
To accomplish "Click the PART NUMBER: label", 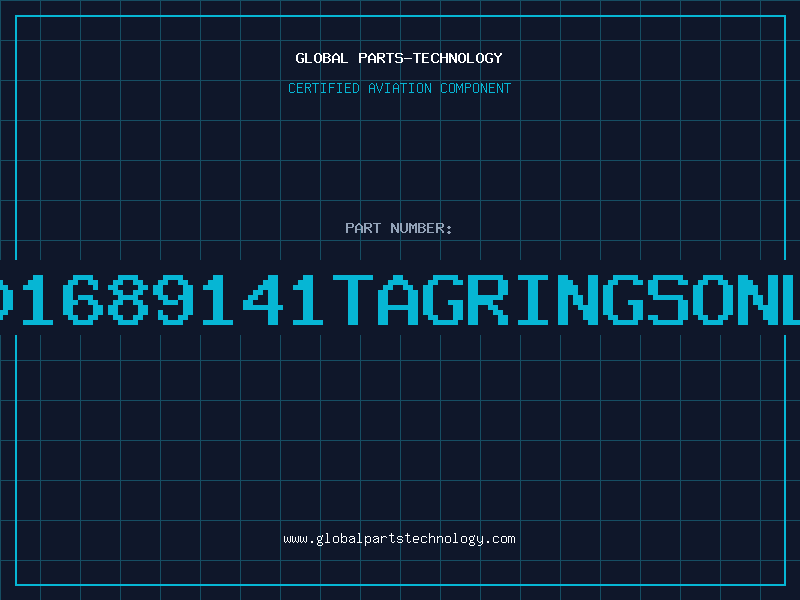I will [399, 228].
